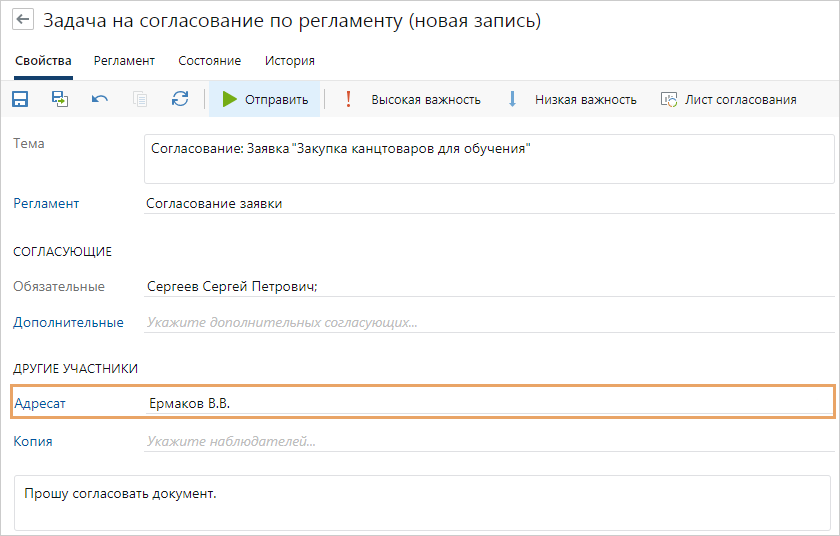Click the Save and close icon

point(60,99)
